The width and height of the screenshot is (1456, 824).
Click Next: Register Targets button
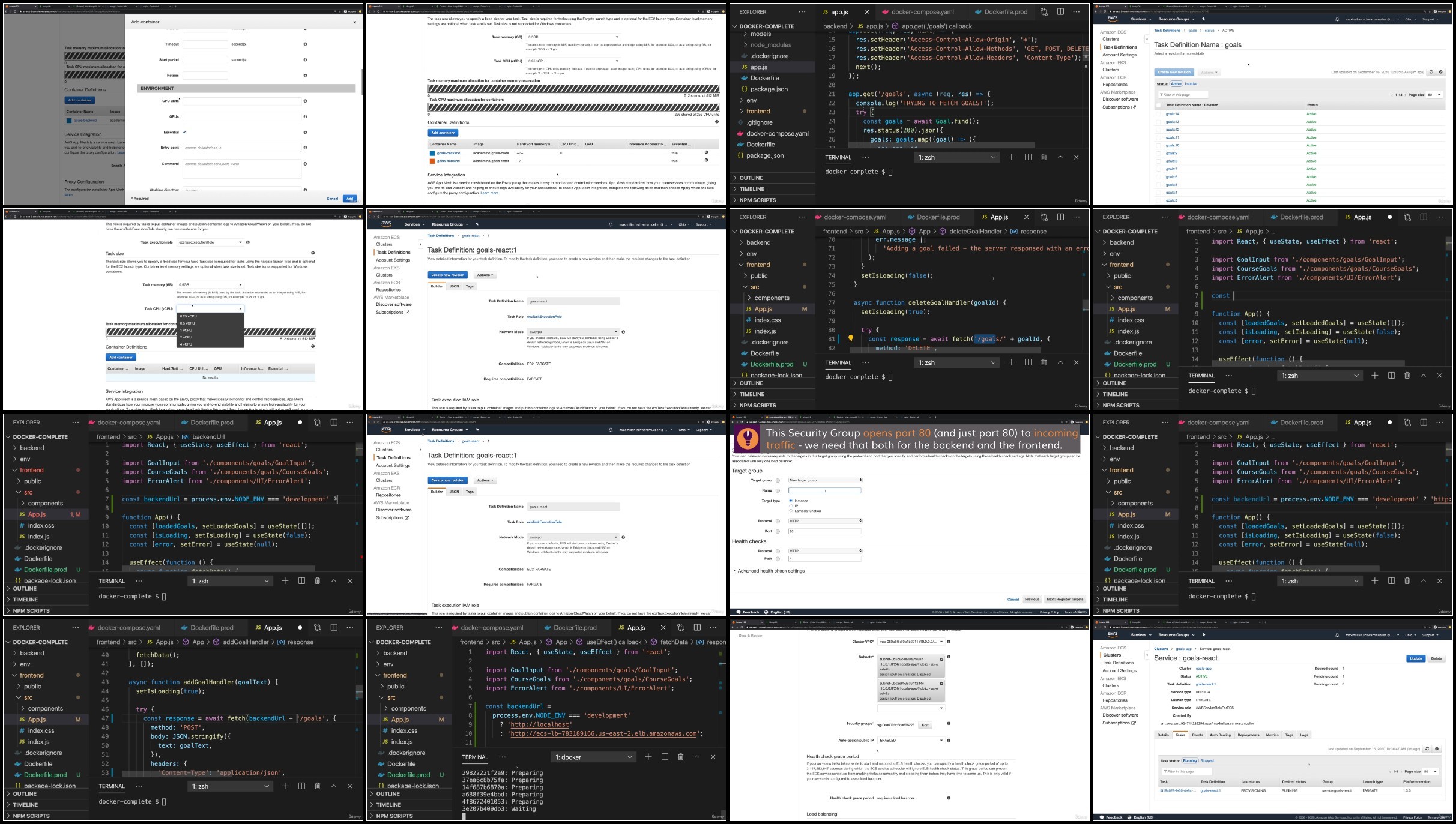click(1065, 599)
